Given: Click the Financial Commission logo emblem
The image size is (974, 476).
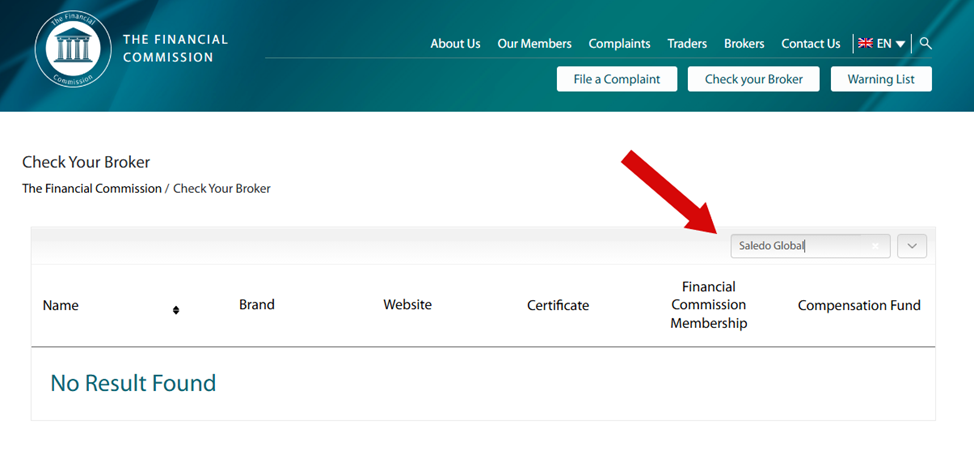Looking at the screenshot, I should pyautogui.click(x=73, y=49).
